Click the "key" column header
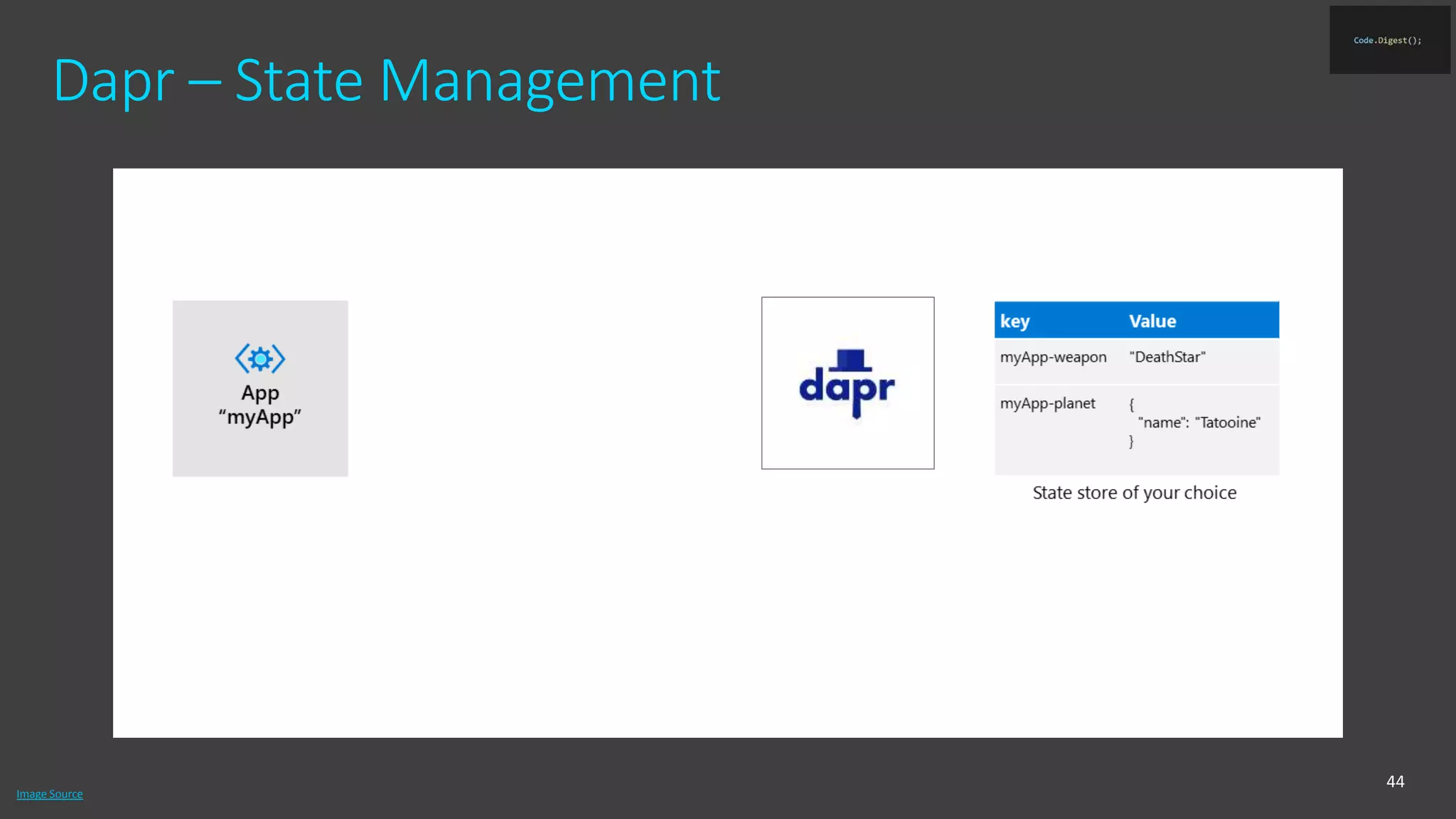Viewport: 1456px width, 819px height. 1015,321
